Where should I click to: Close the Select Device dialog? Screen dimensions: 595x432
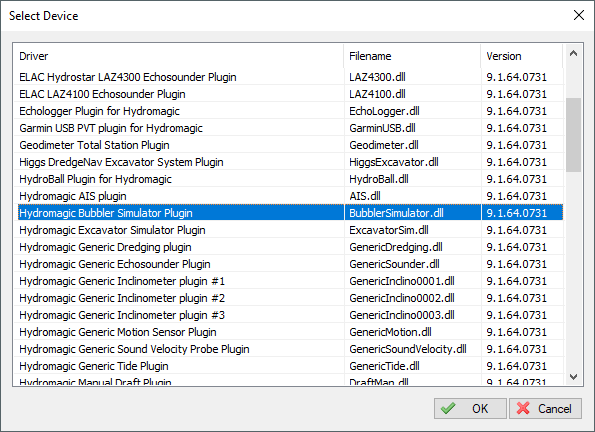(x=579, y=15)
